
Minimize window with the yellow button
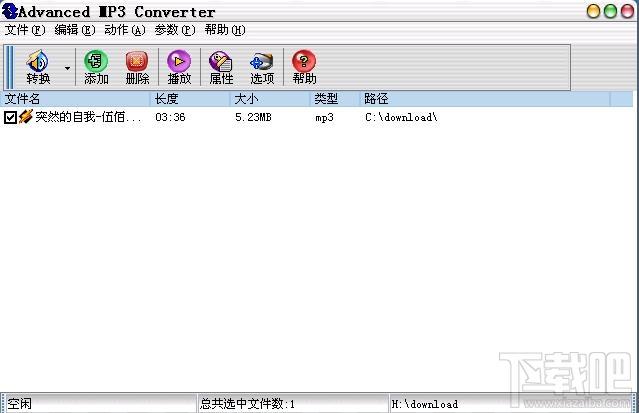click(x=593, y=11)
